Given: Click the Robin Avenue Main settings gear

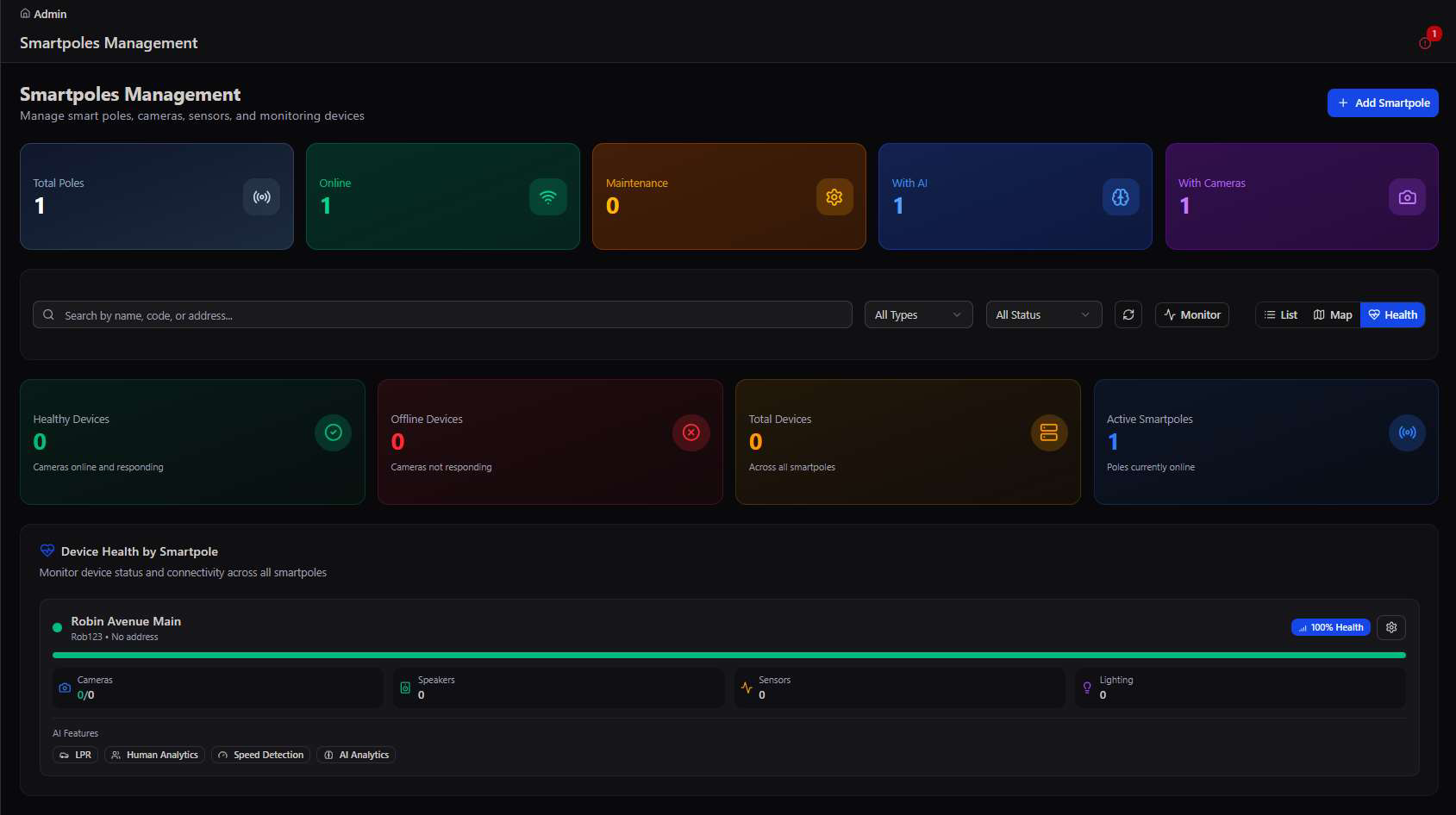Looking at the screenshot, I should 1391,627.
